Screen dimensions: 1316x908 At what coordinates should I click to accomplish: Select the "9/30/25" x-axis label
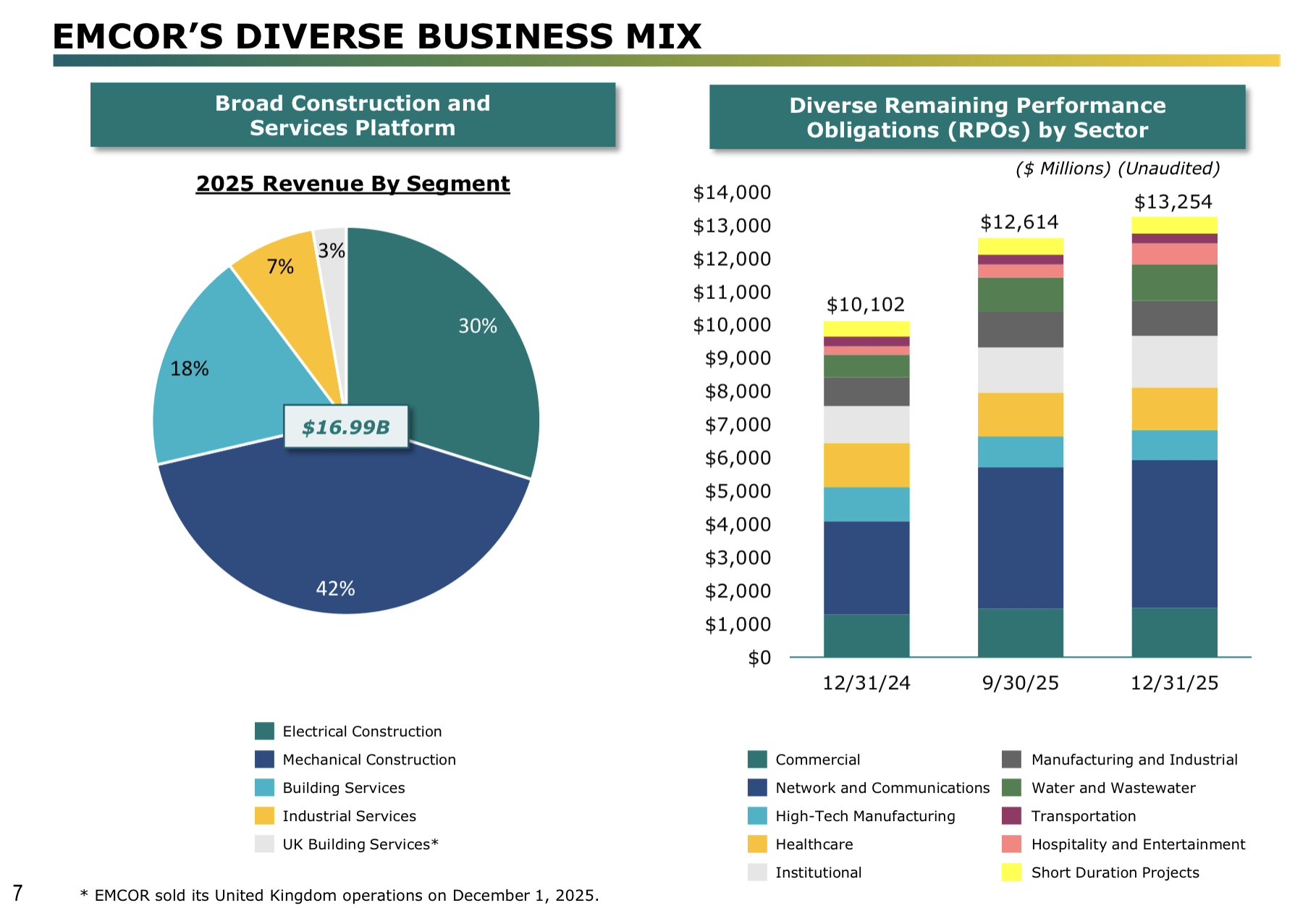pyautogui.click(x=1020, y=683)
